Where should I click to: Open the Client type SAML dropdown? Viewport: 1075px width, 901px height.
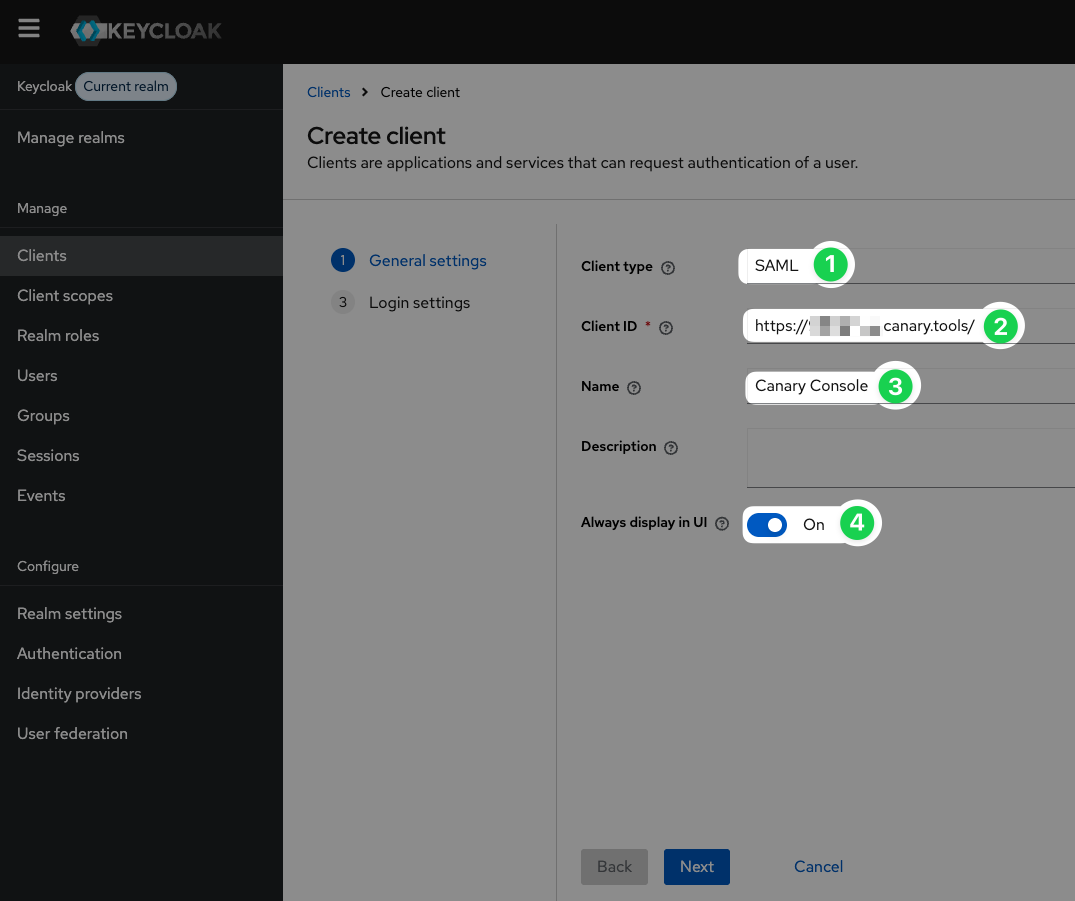click(x=910, y=266)
